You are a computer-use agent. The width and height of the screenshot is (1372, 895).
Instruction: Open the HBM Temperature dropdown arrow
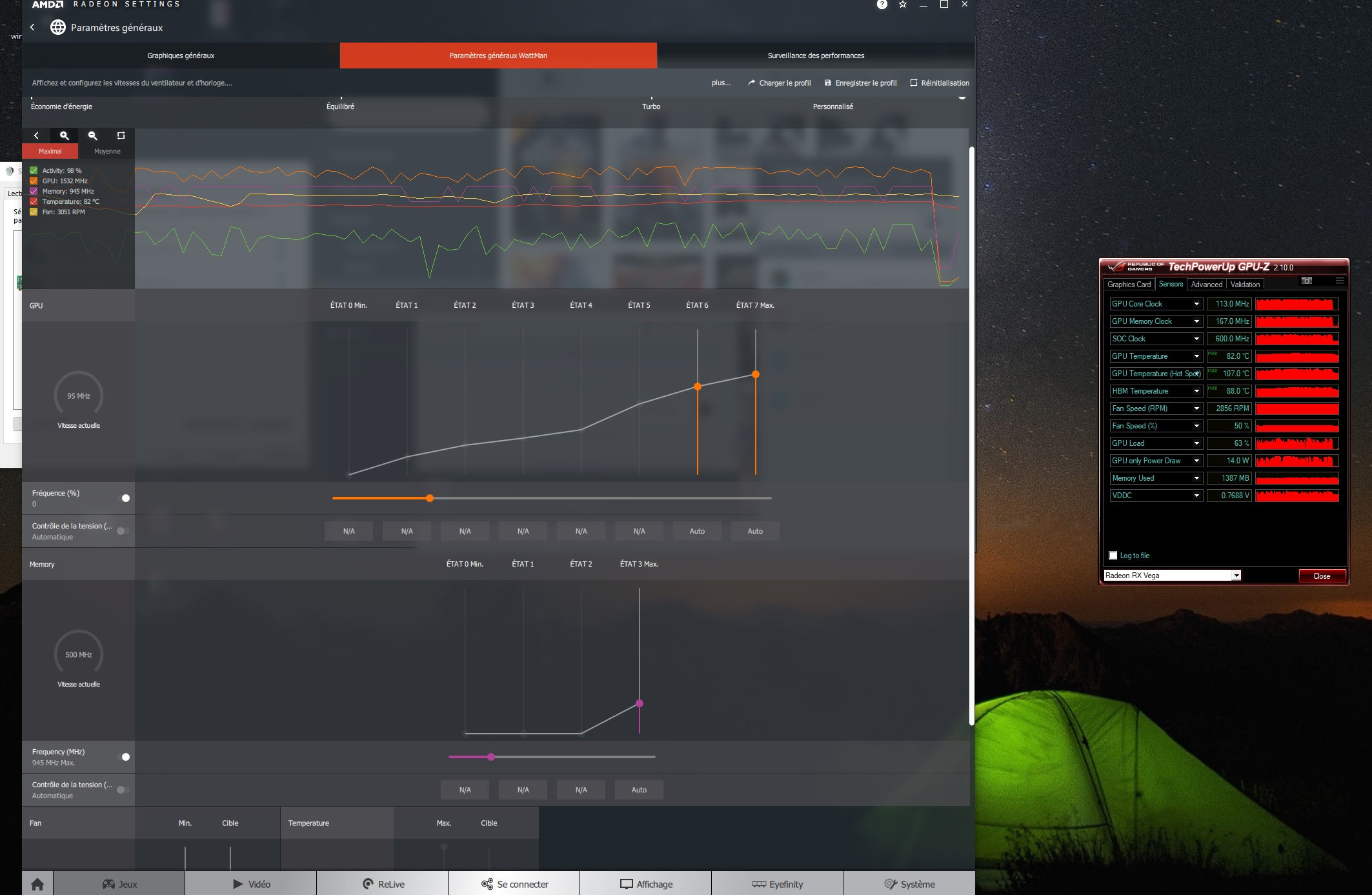[1196, 391]
